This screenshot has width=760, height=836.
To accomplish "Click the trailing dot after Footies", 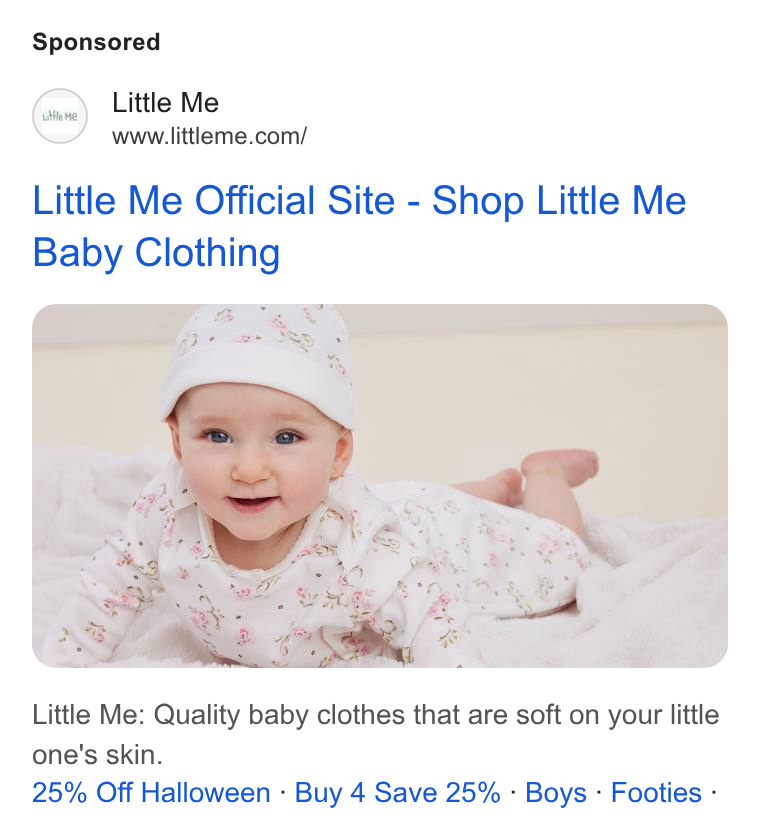I will tap(713, 792).
